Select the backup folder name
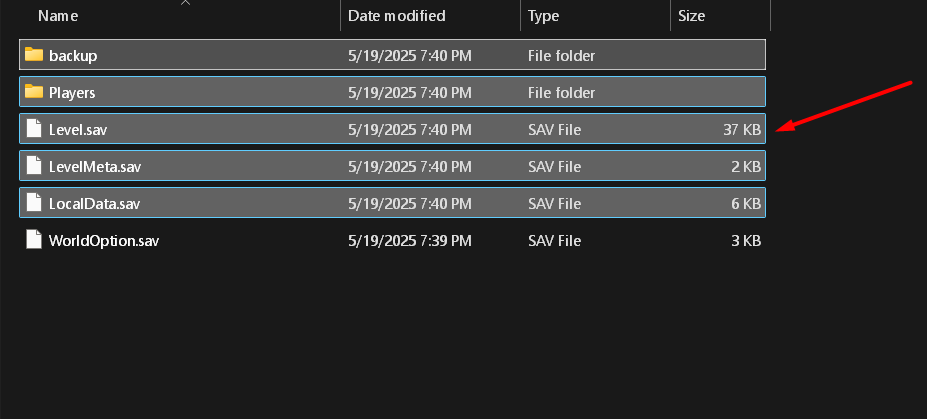Screen dimensions: 927x419 [73, 55]
